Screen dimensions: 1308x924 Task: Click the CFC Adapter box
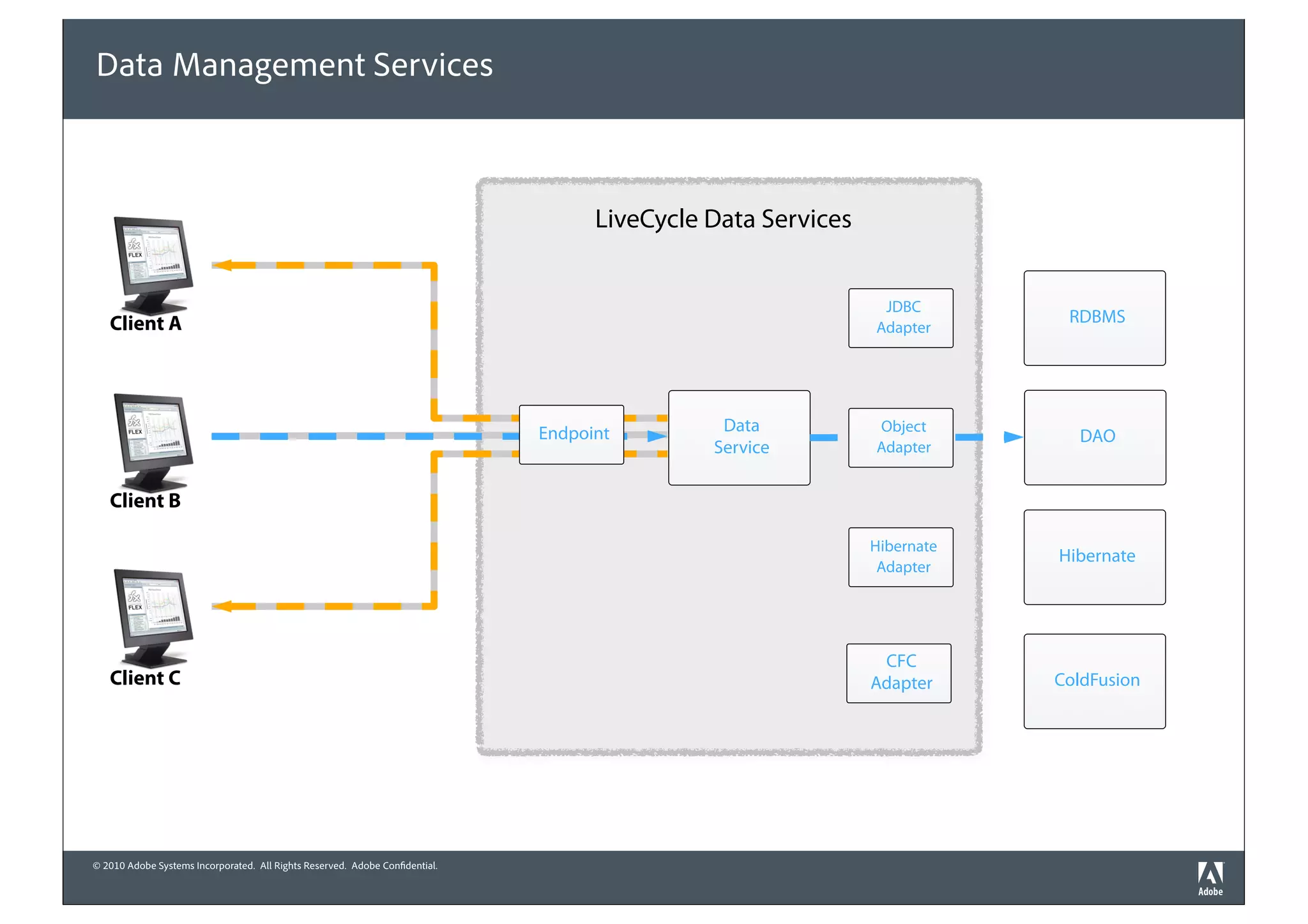tap(899, 673)
